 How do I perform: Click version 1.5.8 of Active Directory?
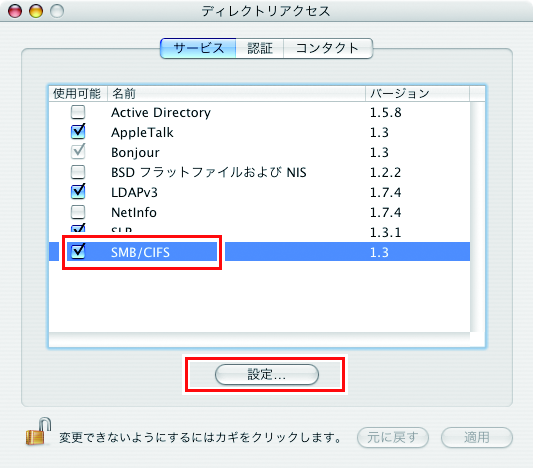click(x=385, y=112)
